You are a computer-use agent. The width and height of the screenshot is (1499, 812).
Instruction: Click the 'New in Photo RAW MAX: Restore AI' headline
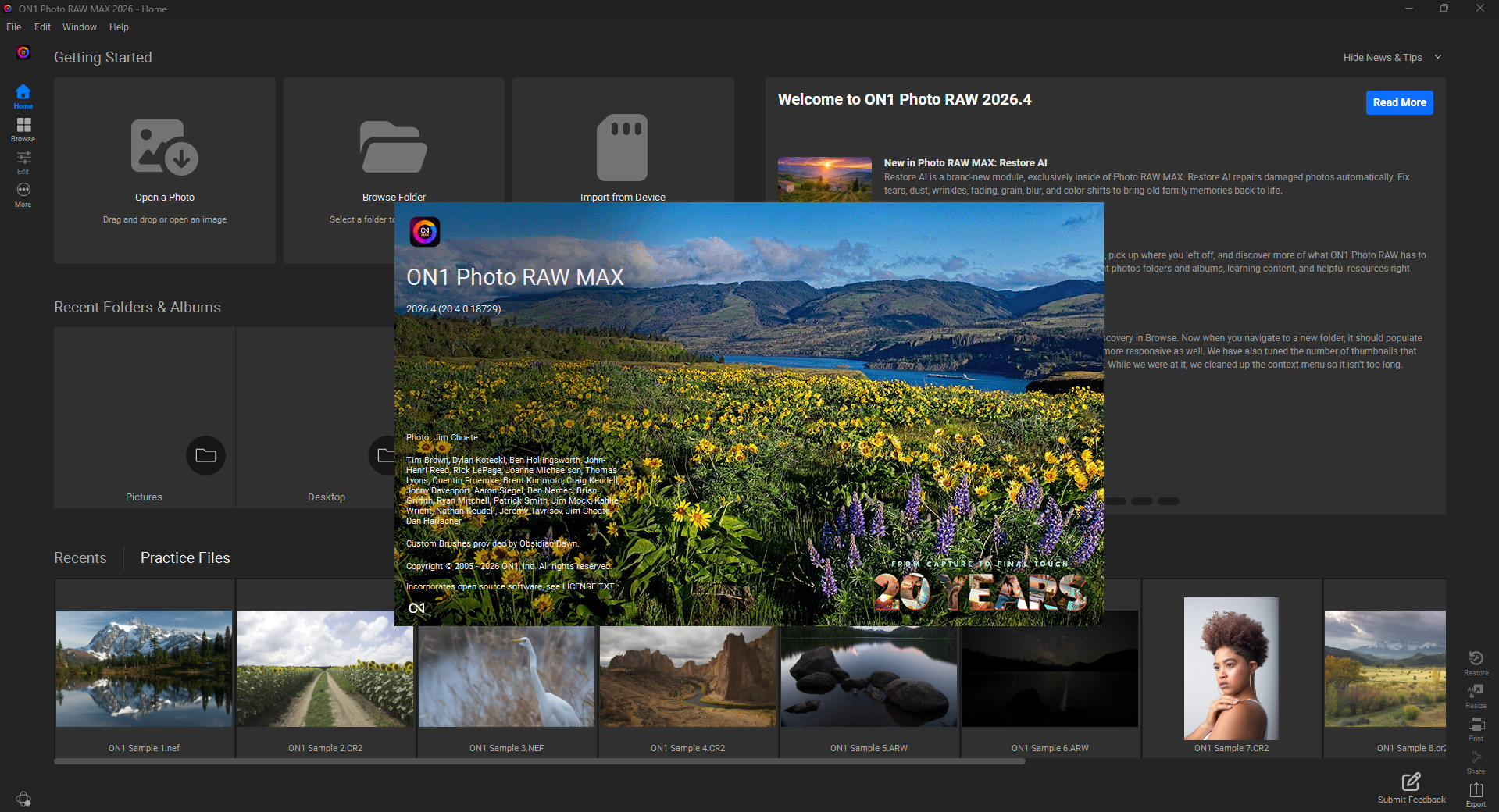click(965, 163)
